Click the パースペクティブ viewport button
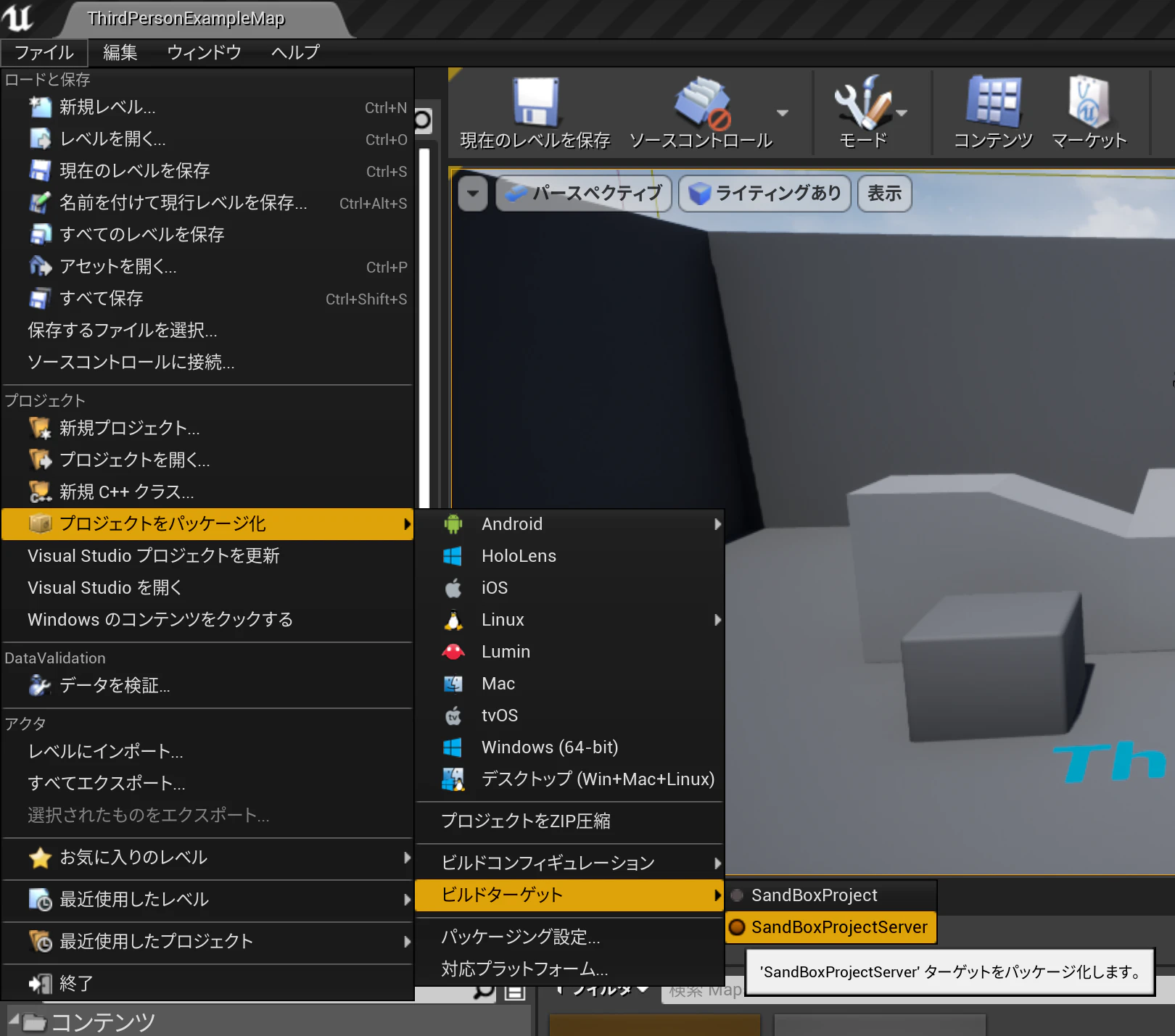Viewport: 1175px width, 1036px height. tap(584, 194)
